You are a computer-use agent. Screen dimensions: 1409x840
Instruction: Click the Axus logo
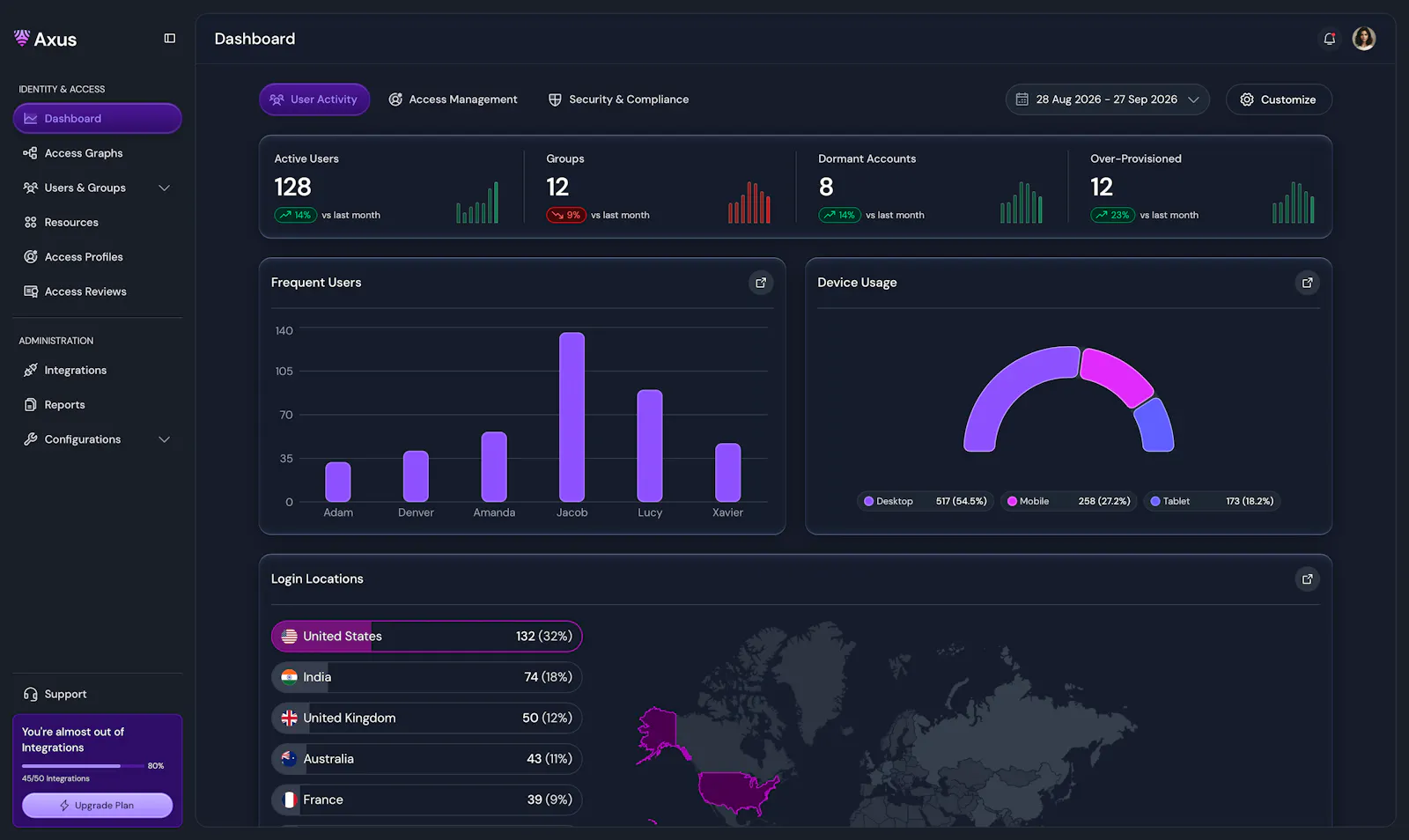tap(46, 39)
